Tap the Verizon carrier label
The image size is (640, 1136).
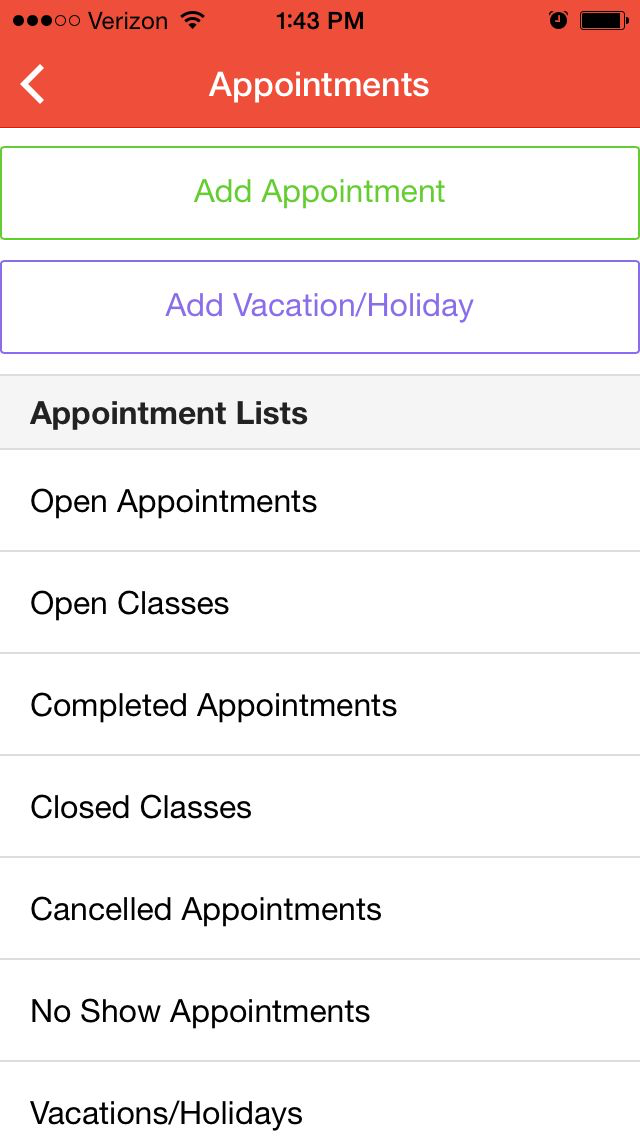[x=127, y=20]
